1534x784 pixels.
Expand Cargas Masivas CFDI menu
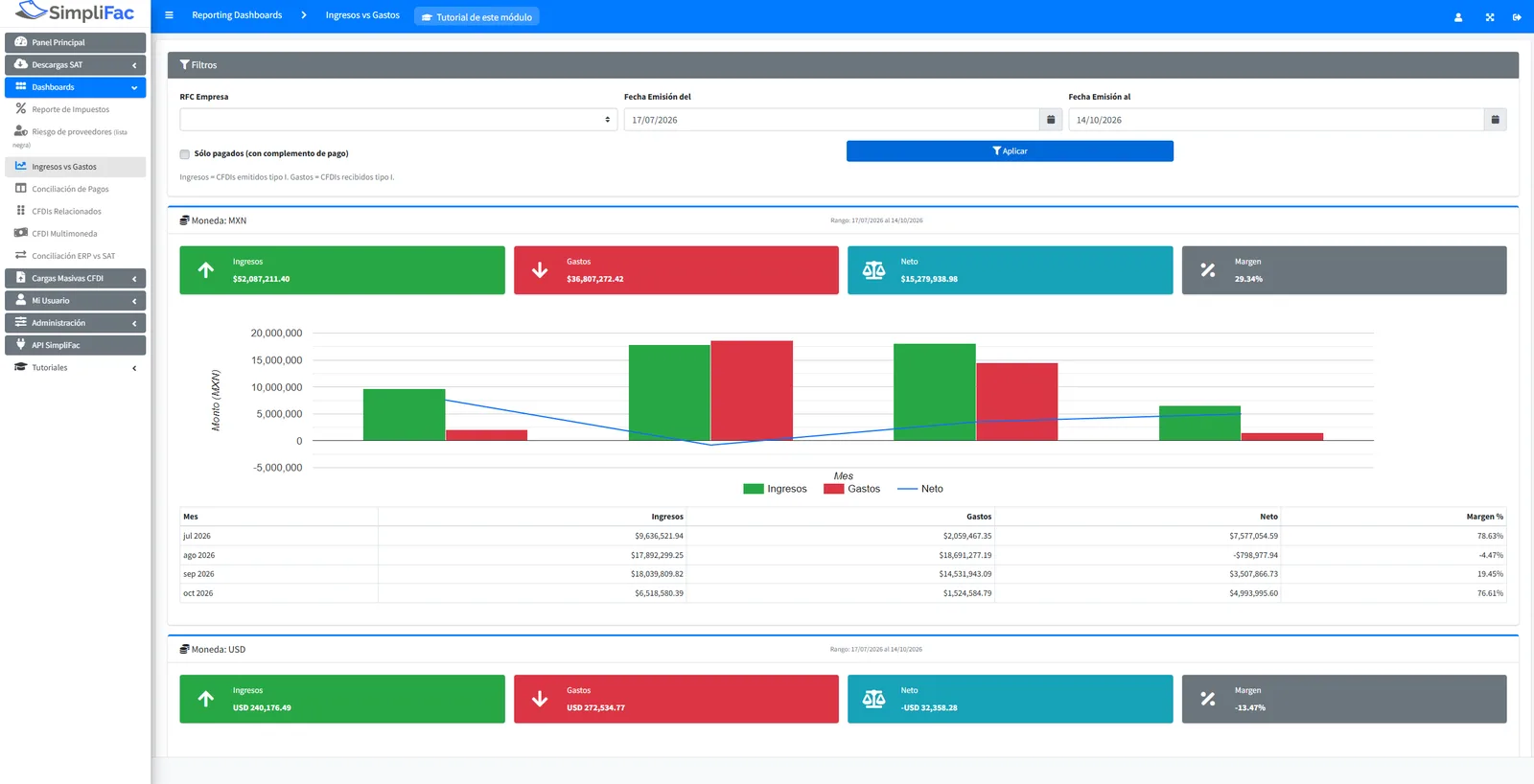point(75,278)
